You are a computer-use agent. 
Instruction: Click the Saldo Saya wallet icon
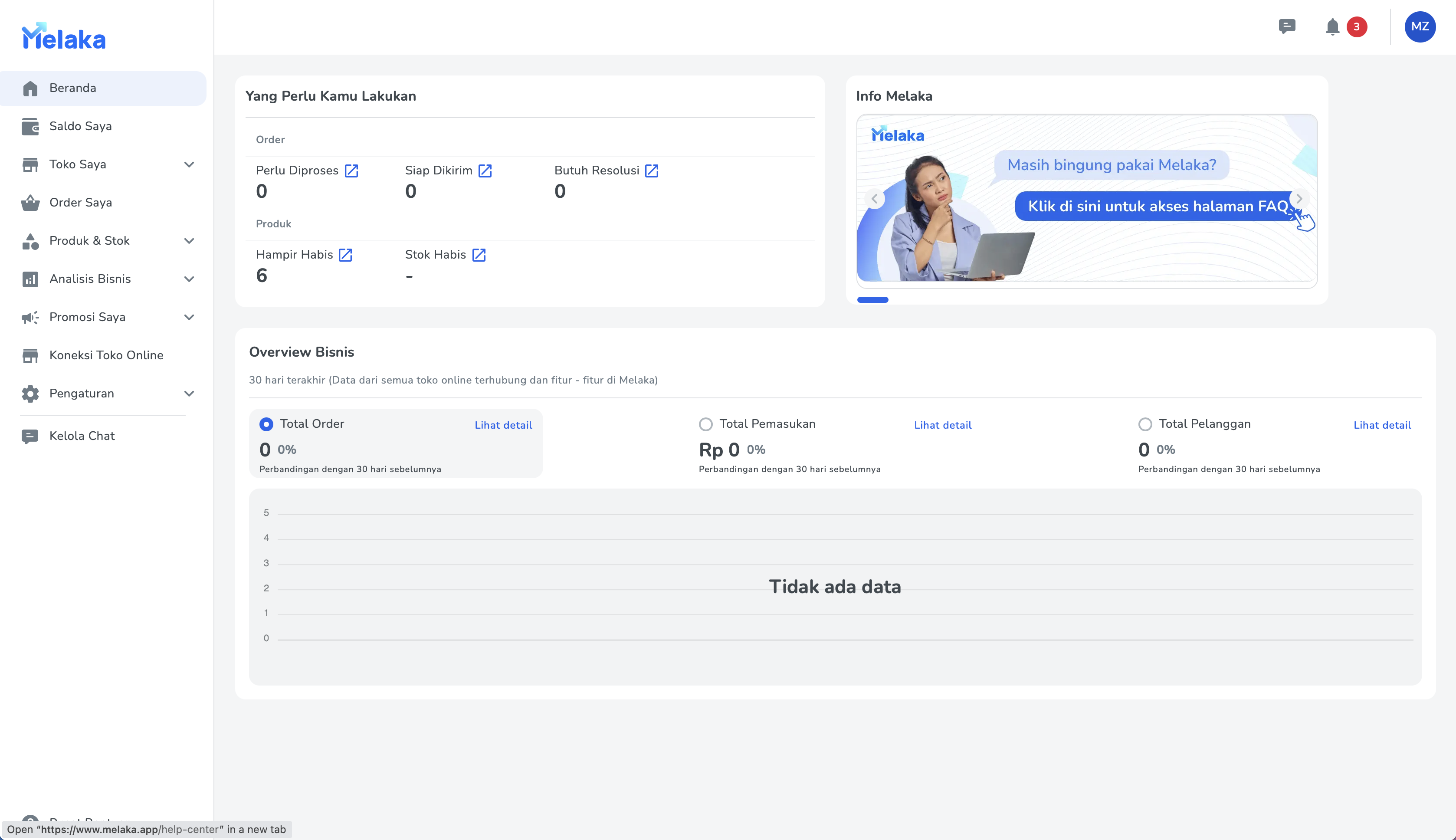tap(30, 126)
